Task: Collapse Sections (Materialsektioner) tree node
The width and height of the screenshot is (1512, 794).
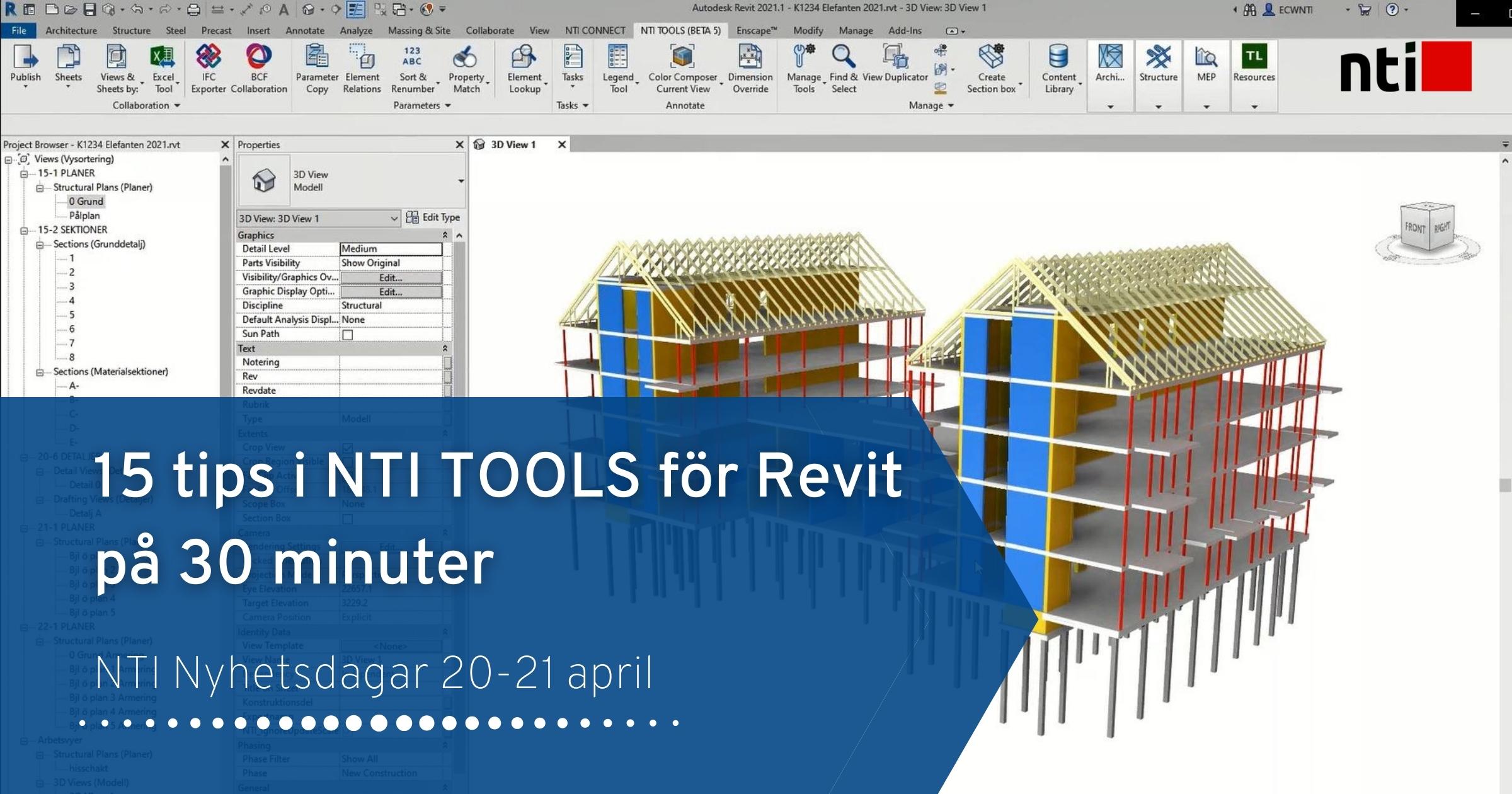Action: click(40, 372)
